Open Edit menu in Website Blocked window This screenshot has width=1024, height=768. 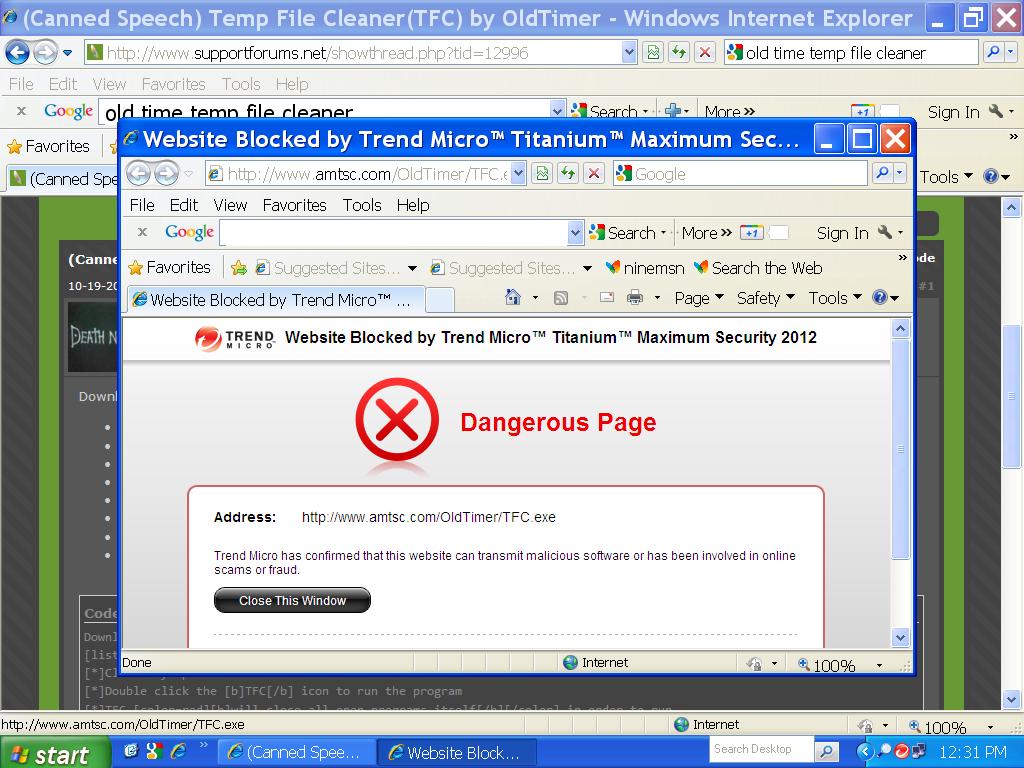click(184, 205)
